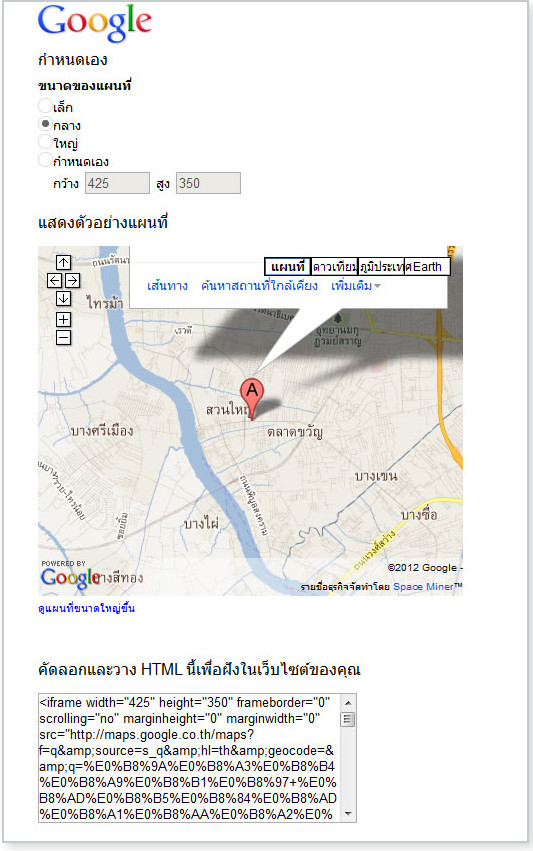Viewport: 533px width, 851px height.
Task: Pan the map left with arrow button
Action: (x=54, y=281)
